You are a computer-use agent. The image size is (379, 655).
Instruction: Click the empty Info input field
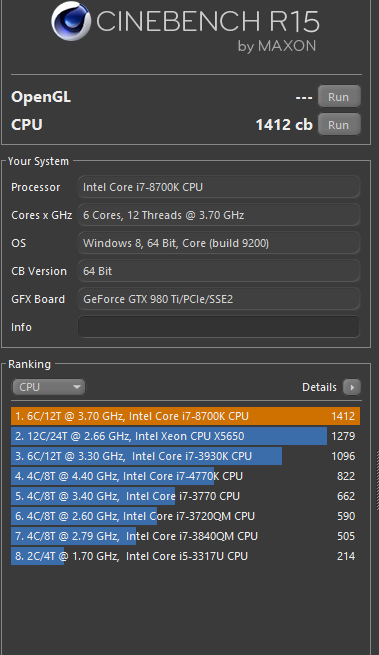[x=219, y=327]
